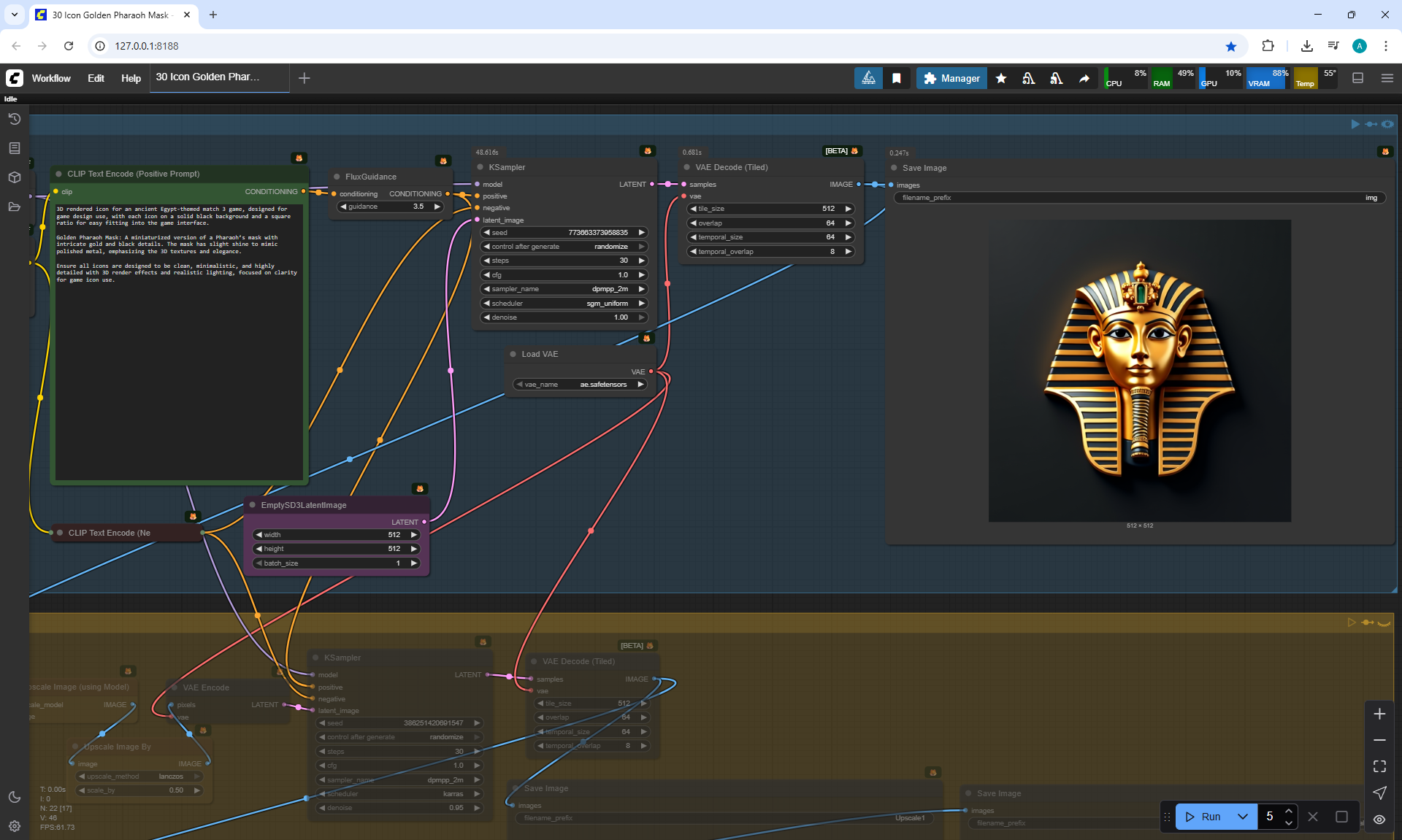Click the bookmark icon in top toolbar
The image size is (1402, 840).
[x=896, y=78]
